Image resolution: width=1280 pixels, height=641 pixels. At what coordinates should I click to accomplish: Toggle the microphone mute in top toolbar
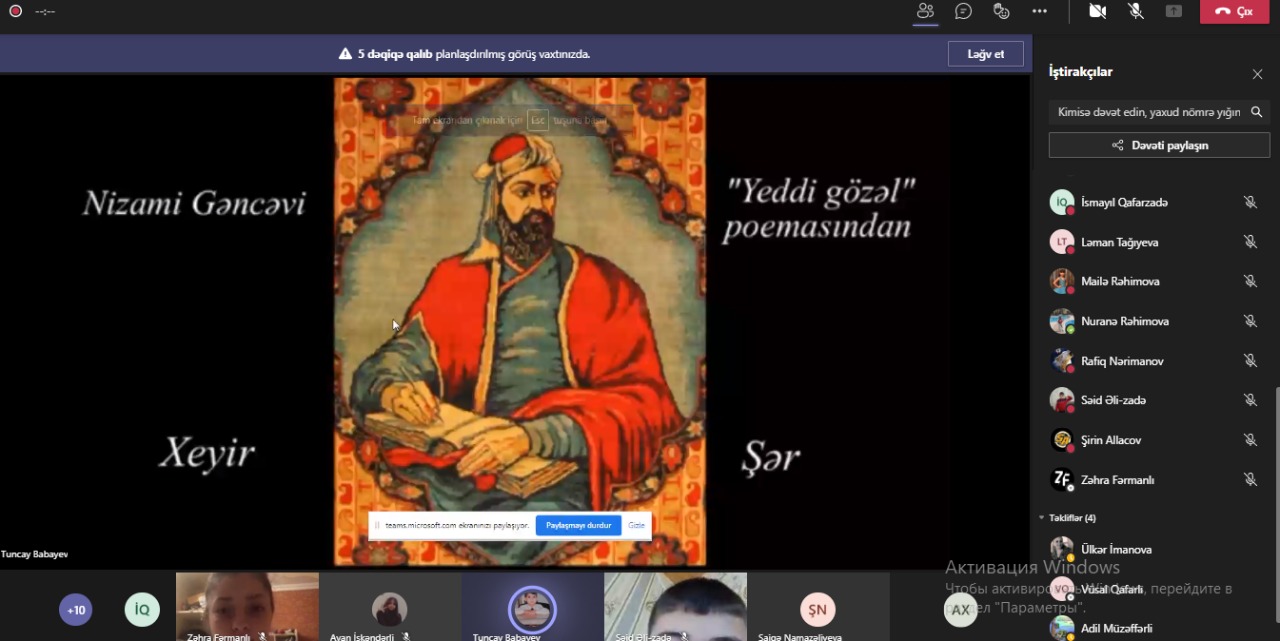(1136, 11)
